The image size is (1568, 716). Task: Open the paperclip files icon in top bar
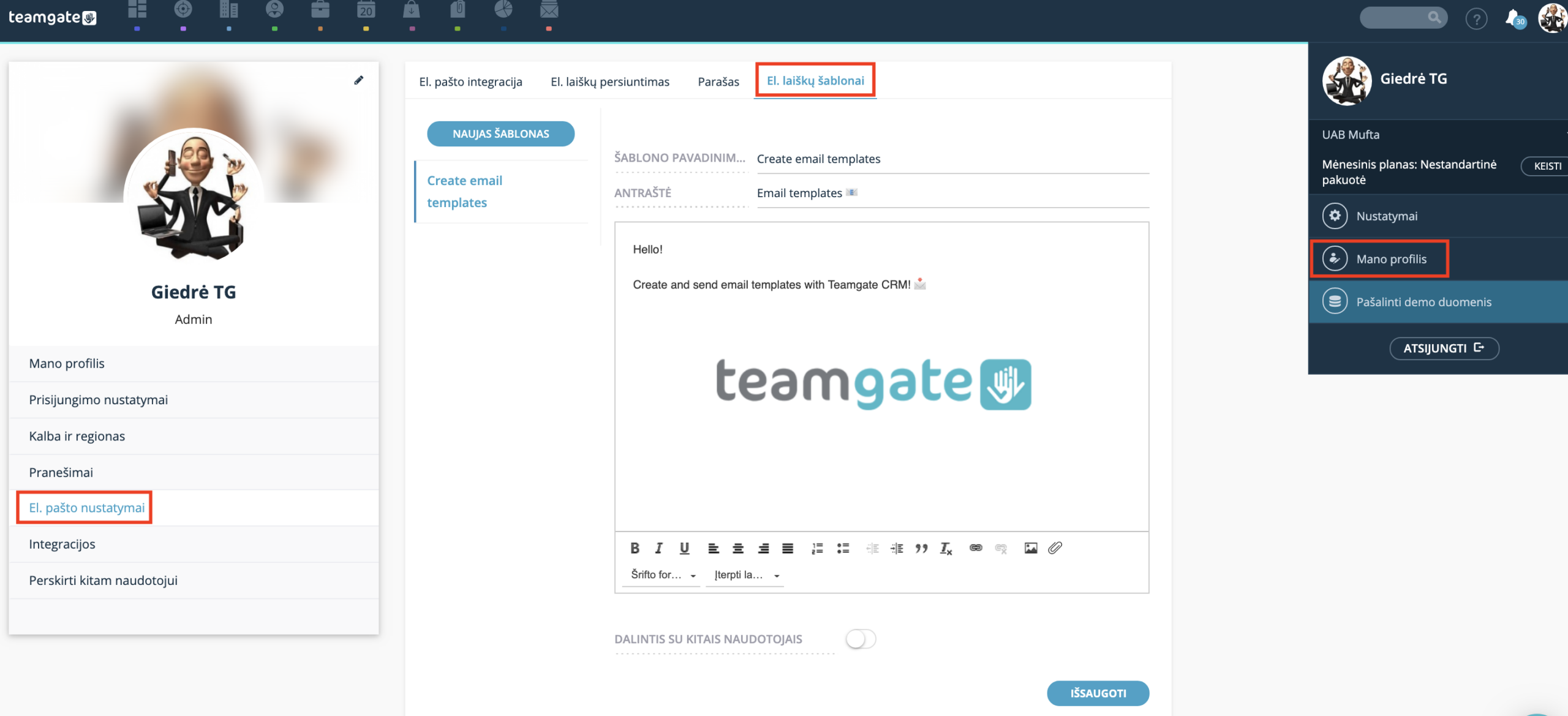point(458,10)
